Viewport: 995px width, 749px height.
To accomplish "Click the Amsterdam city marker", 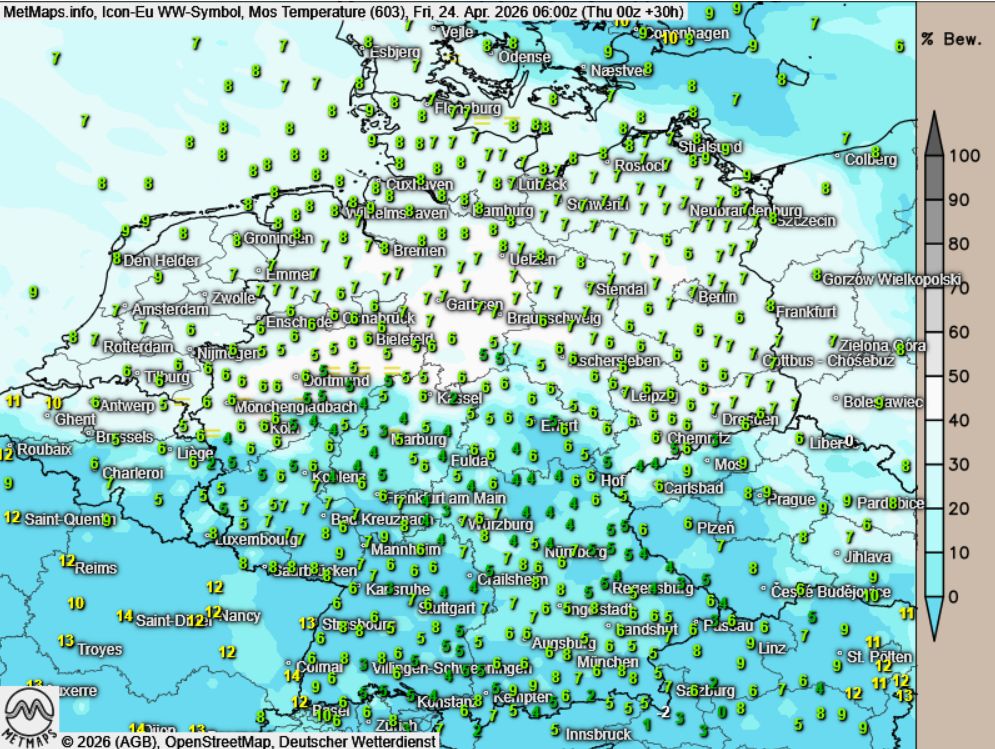I will tap(125, 306).
